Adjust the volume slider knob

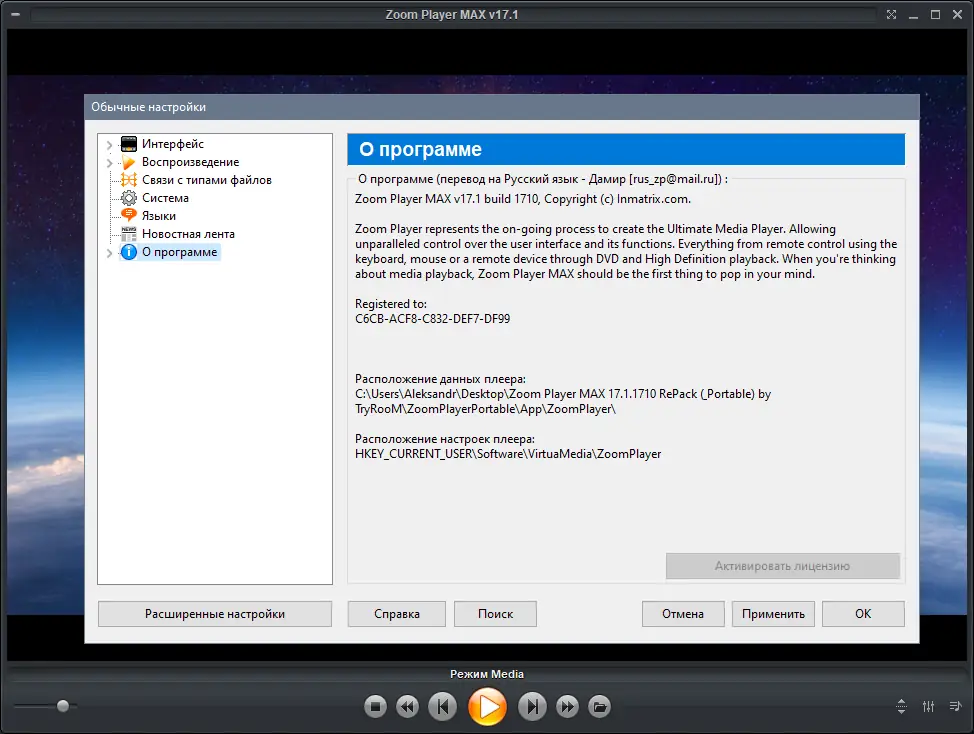(x=63, y=706)
